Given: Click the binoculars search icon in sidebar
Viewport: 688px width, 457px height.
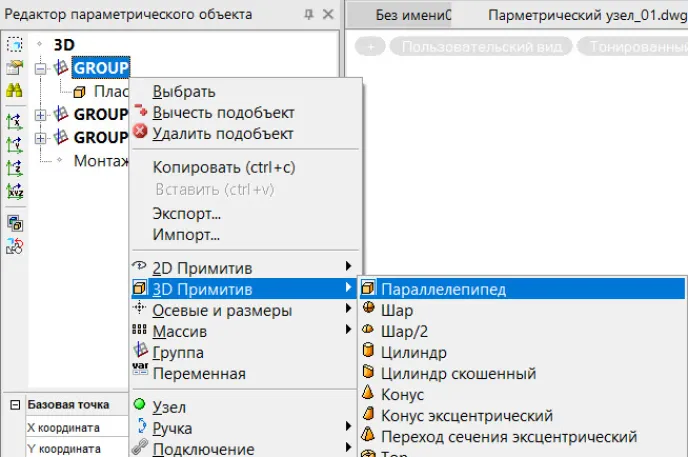Looking at the screenshot, I should pos(15,91).
